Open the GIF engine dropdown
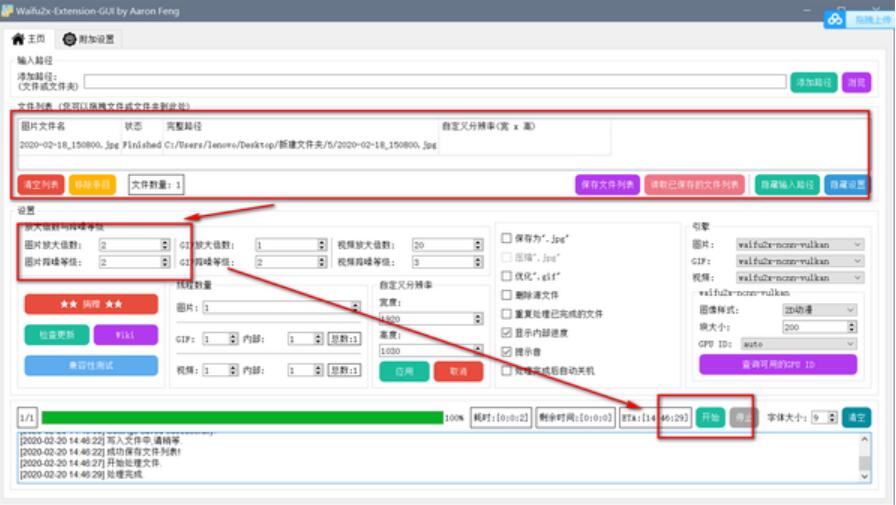The width and height of the screenshot is (896, 505). point(800,261)
